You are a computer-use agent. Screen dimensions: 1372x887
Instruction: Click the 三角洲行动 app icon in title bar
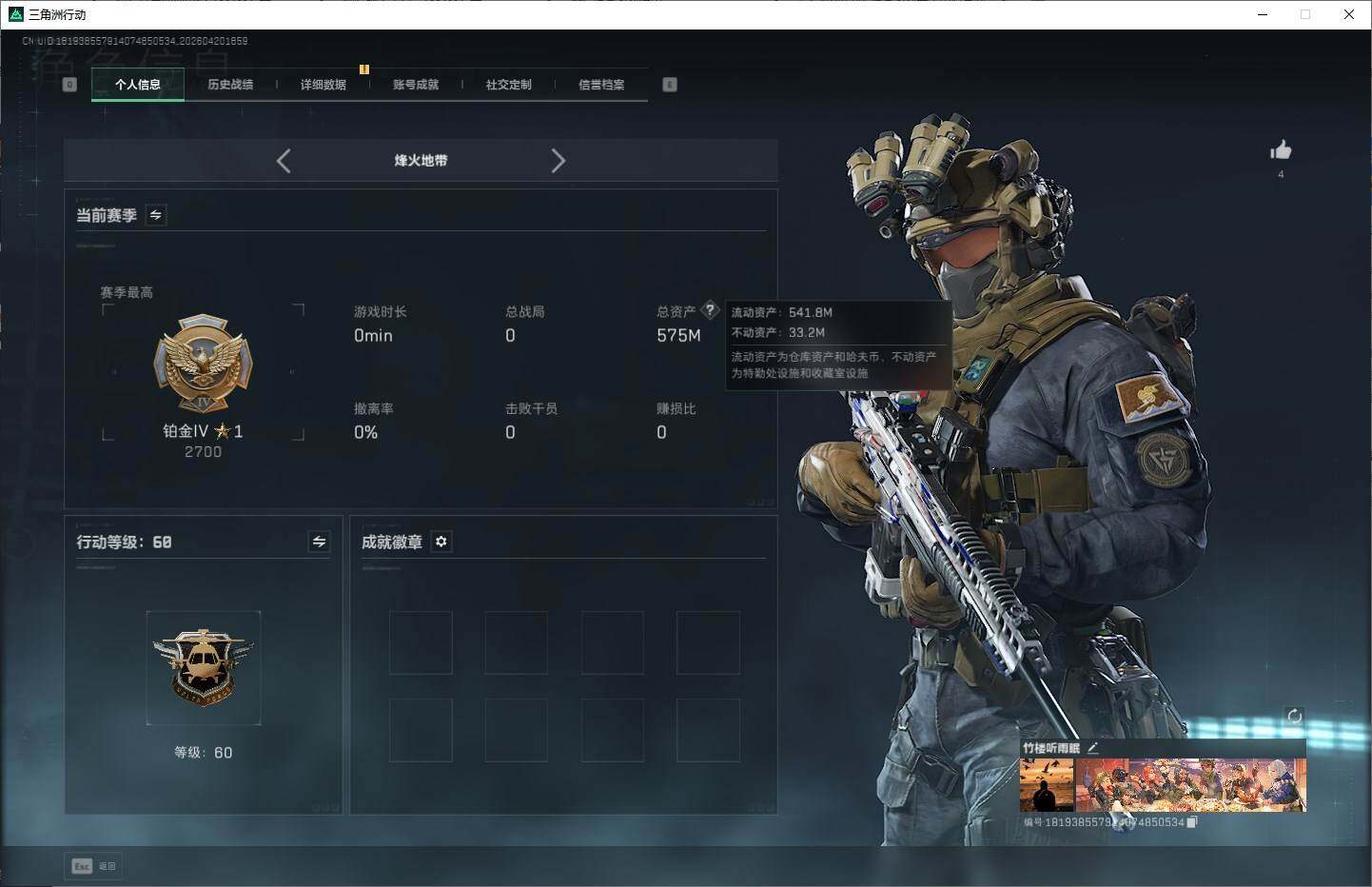pyautogui.click(x=15, y=14)
